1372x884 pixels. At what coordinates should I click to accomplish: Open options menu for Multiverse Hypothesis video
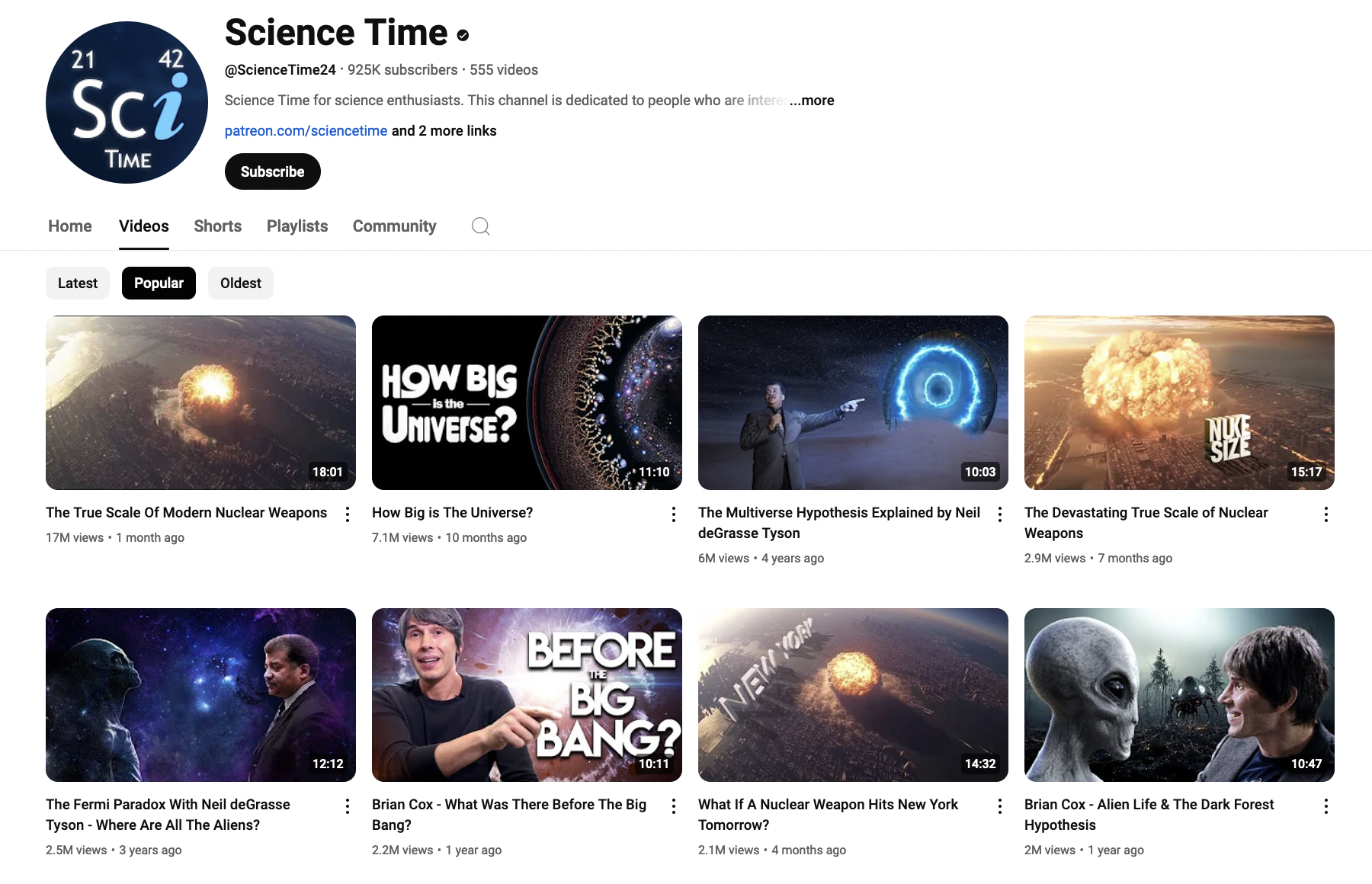pyautogui.click(x=1000, y=514)
